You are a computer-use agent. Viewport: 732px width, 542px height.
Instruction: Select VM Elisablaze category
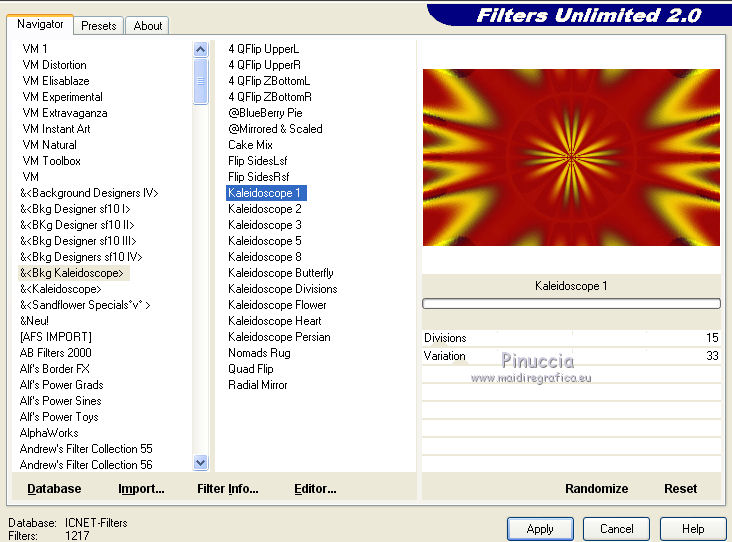[56, 81]
